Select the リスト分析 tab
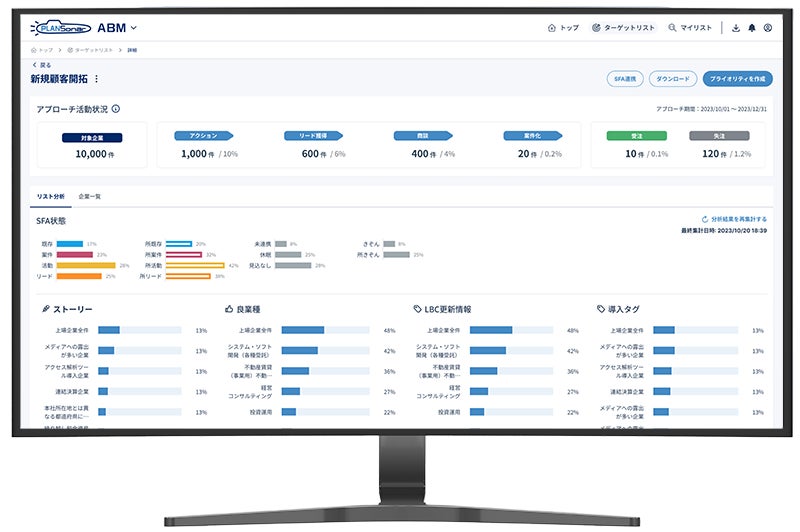The image size is (800, 532). click(x=51, y=196)
